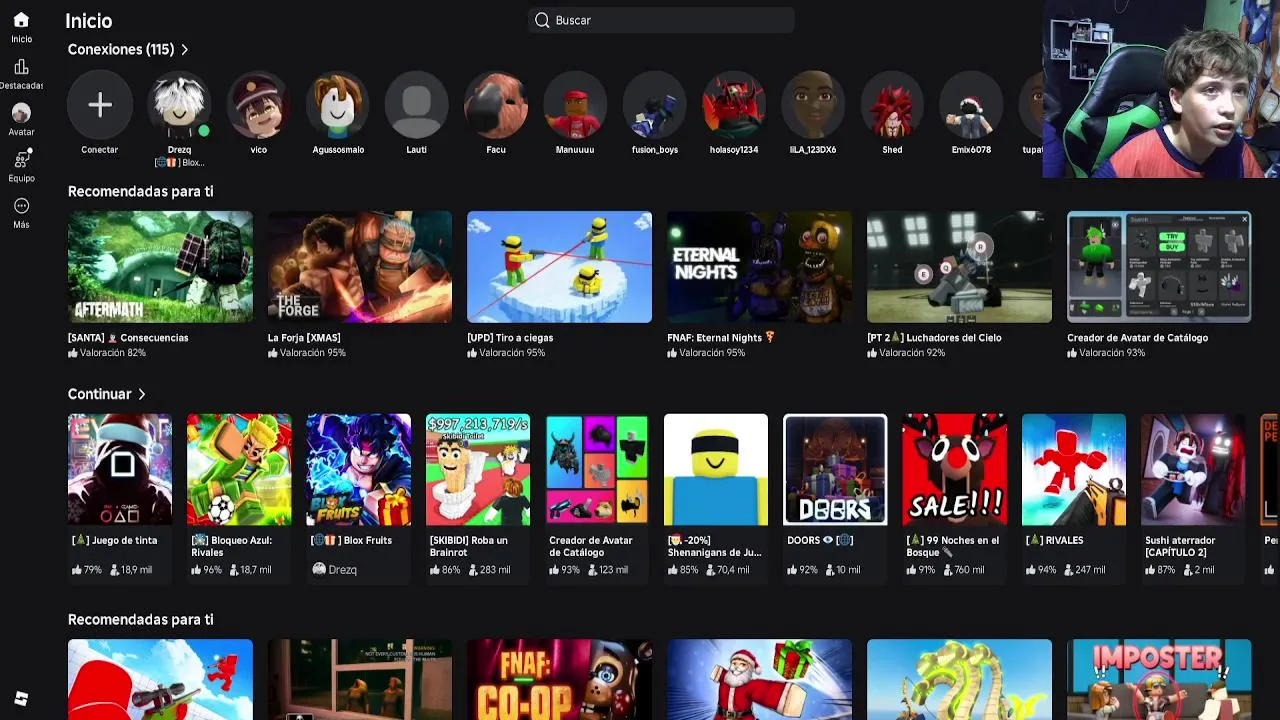The height and width of the screenshot is (720, 1280).
Task: Open the Continuar heading link
Action: point(99,394)
